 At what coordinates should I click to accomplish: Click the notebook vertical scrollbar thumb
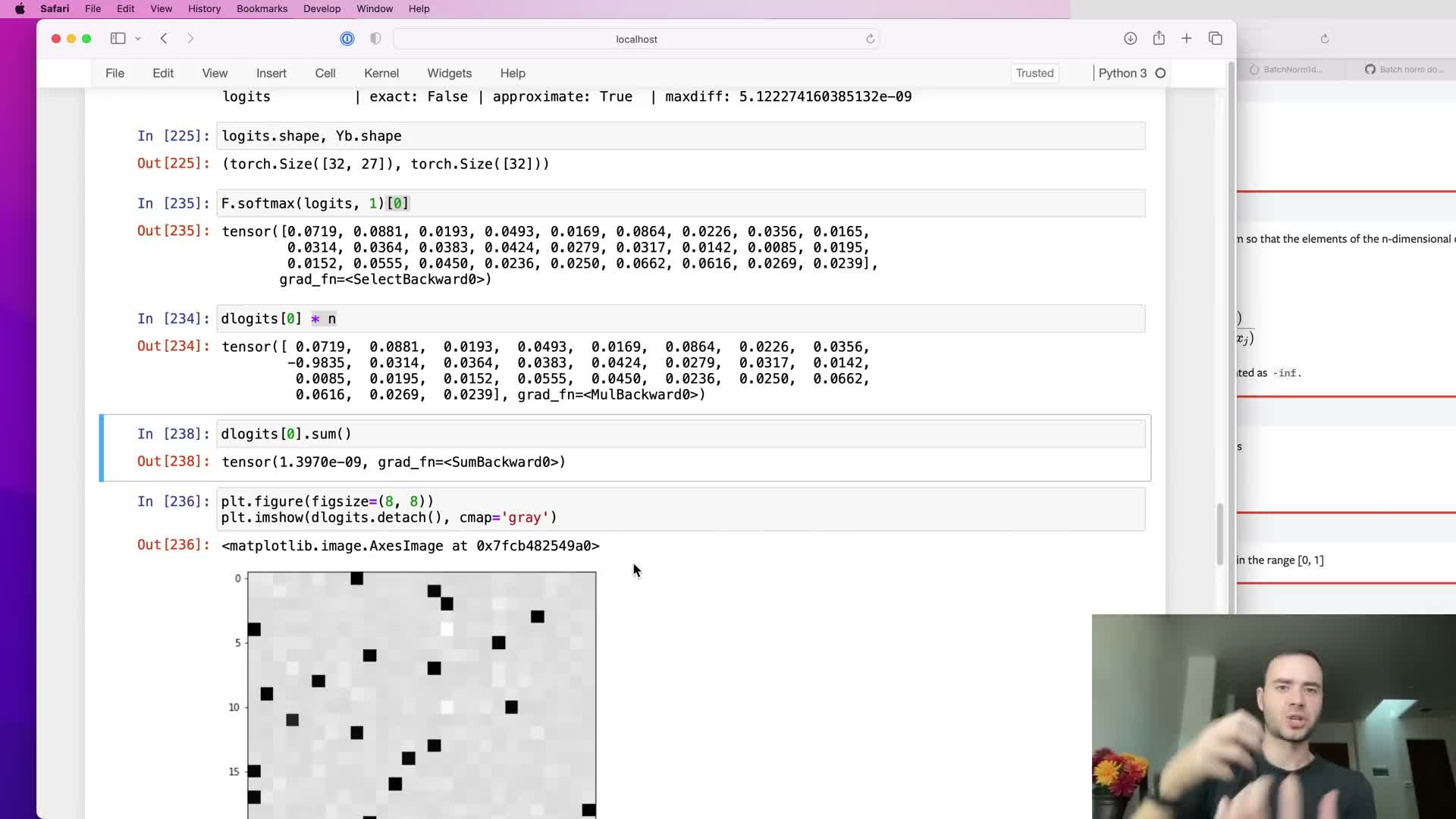(x=1220, y=534)
